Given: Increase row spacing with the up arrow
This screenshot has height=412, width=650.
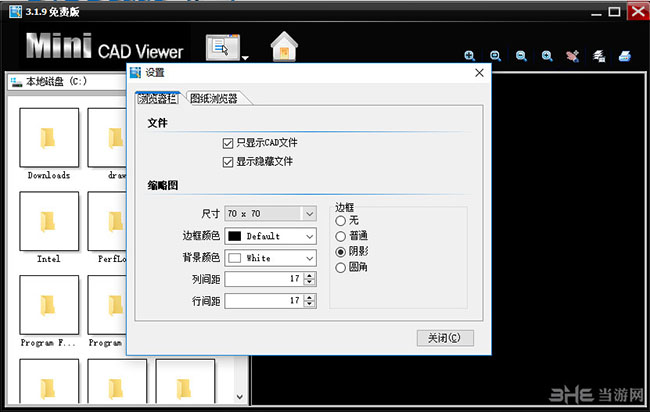Looking at the screenshot, I should pyautogui.click(x=310, y=297).
